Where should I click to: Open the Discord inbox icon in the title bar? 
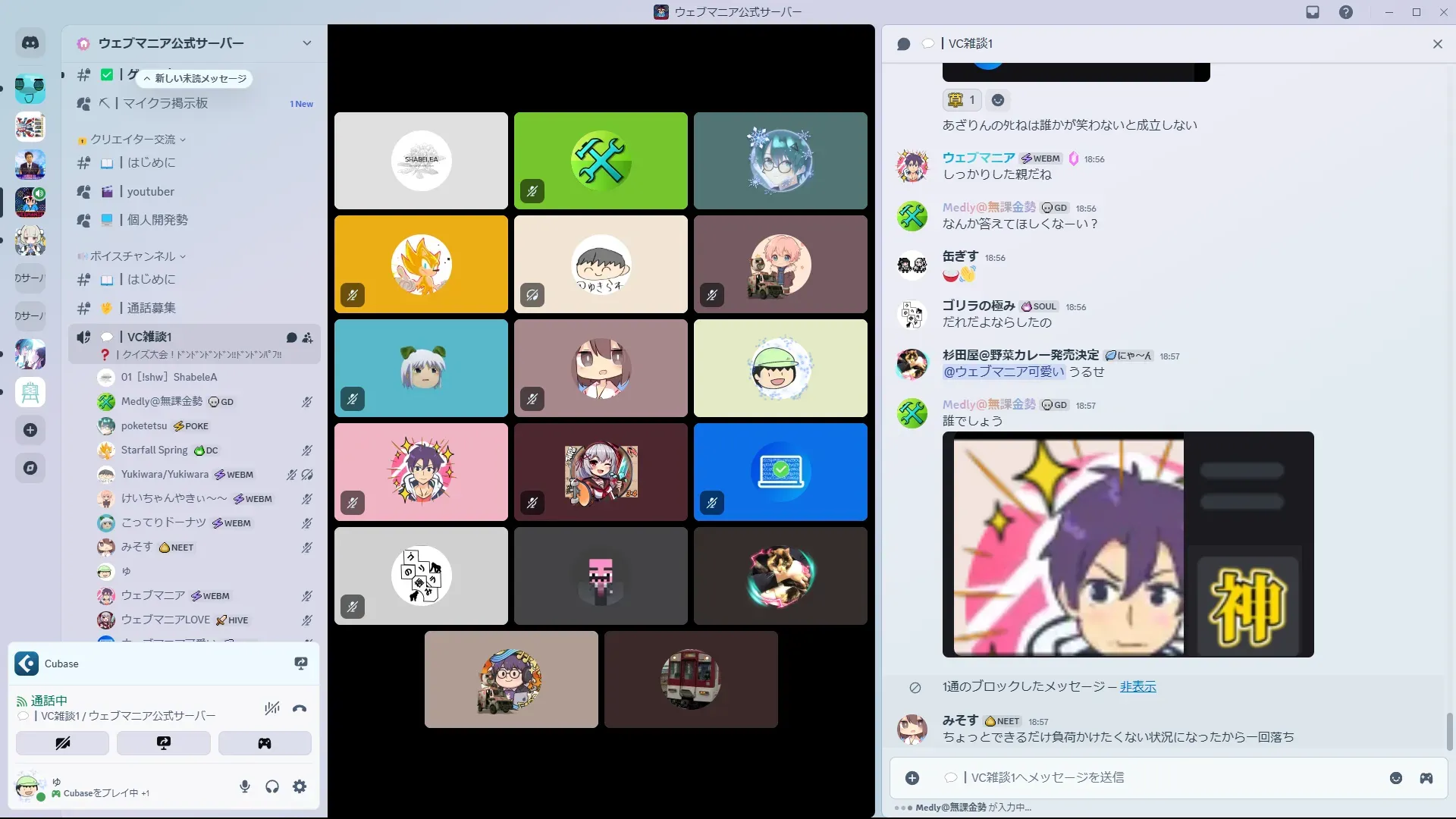click(1313, 12)
